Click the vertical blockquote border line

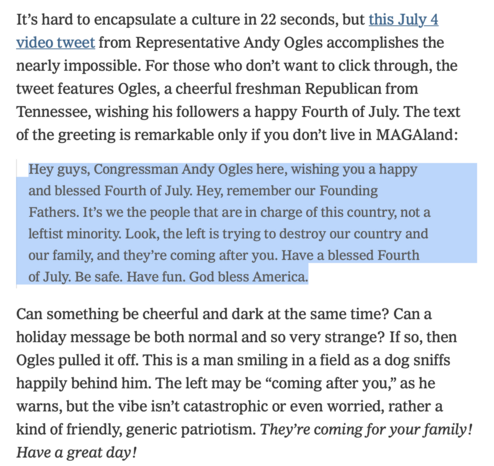pos(17,223)
